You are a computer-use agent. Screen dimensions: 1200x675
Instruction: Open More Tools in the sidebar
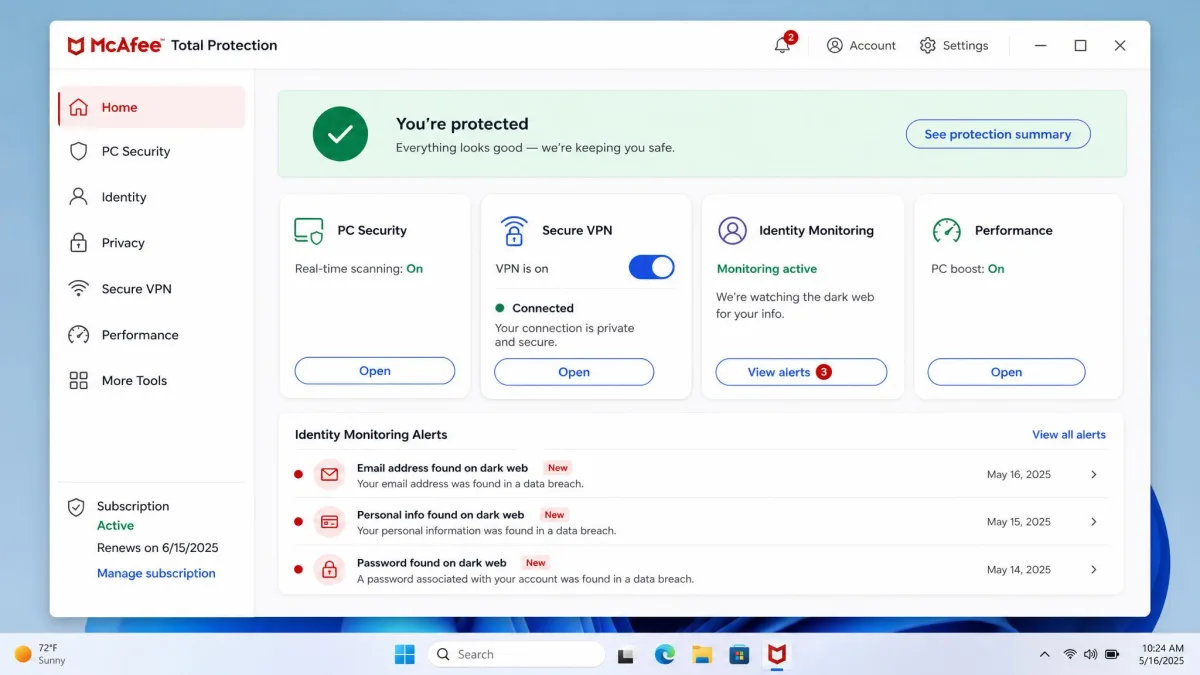pyautogui.click(x=151, y=381)
